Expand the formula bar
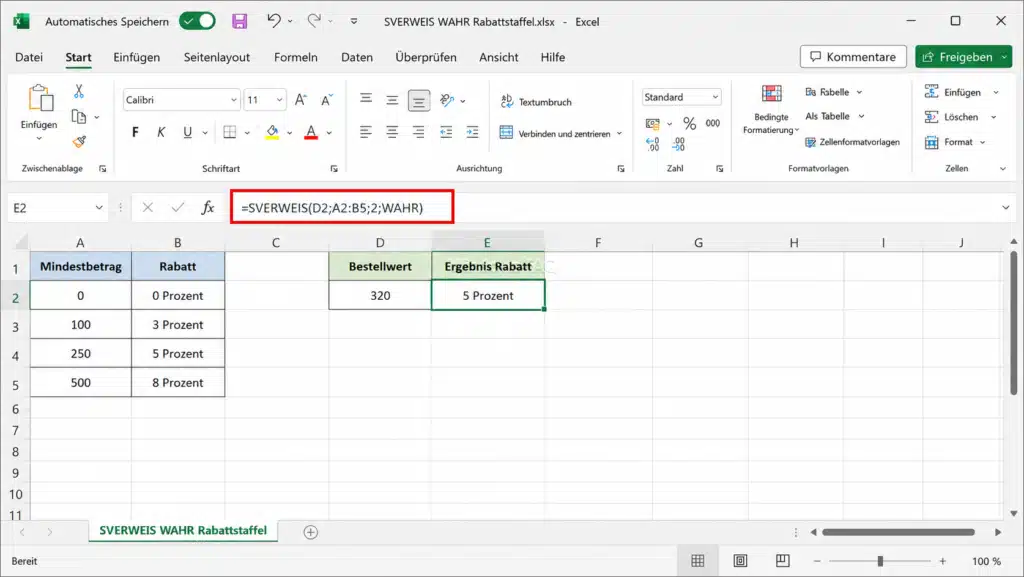1024x577 pixels. point(1006,208)
